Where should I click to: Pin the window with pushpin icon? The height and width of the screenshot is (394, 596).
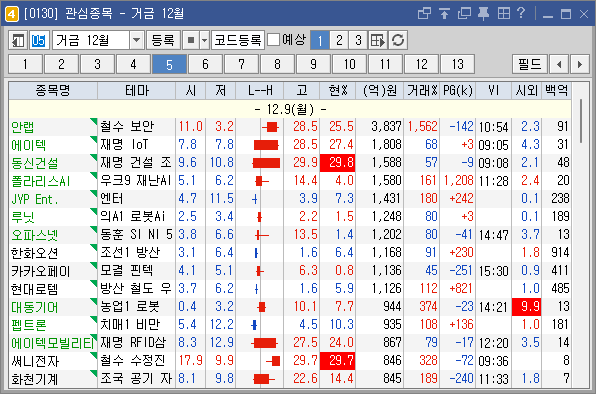(483, 14)
